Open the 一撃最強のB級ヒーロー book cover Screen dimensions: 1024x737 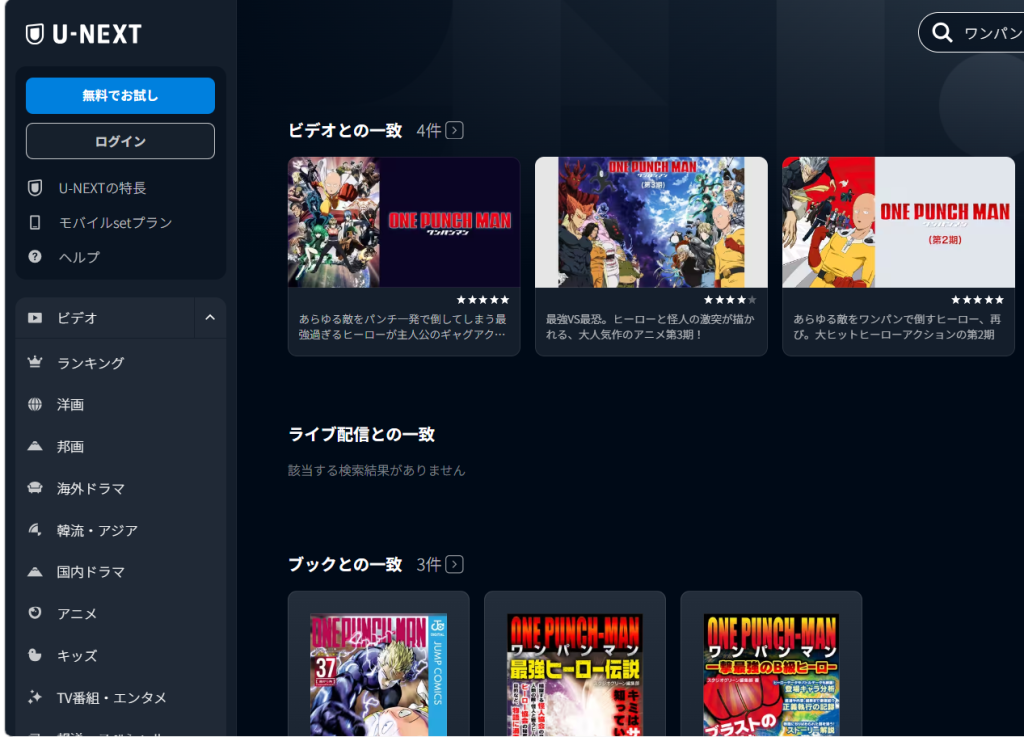pyautogui.click(x=771, y=674)
